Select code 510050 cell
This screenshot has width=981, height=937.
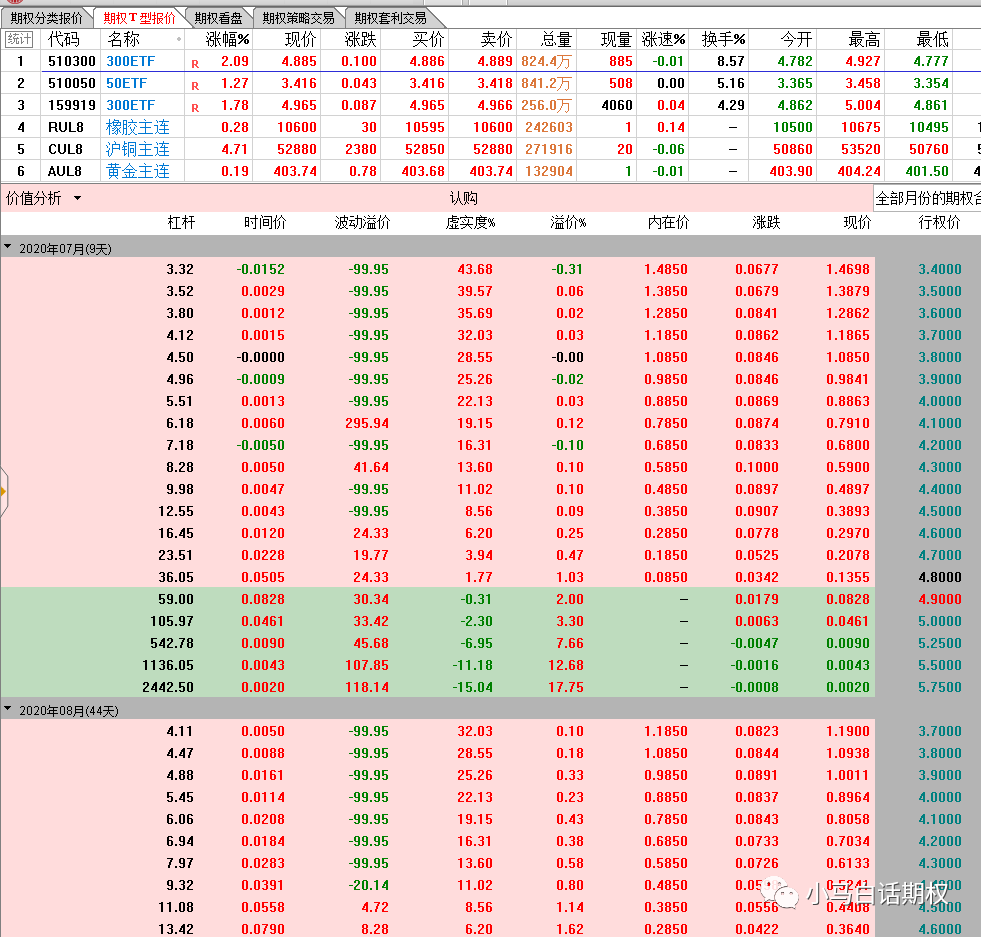point(72,83)
